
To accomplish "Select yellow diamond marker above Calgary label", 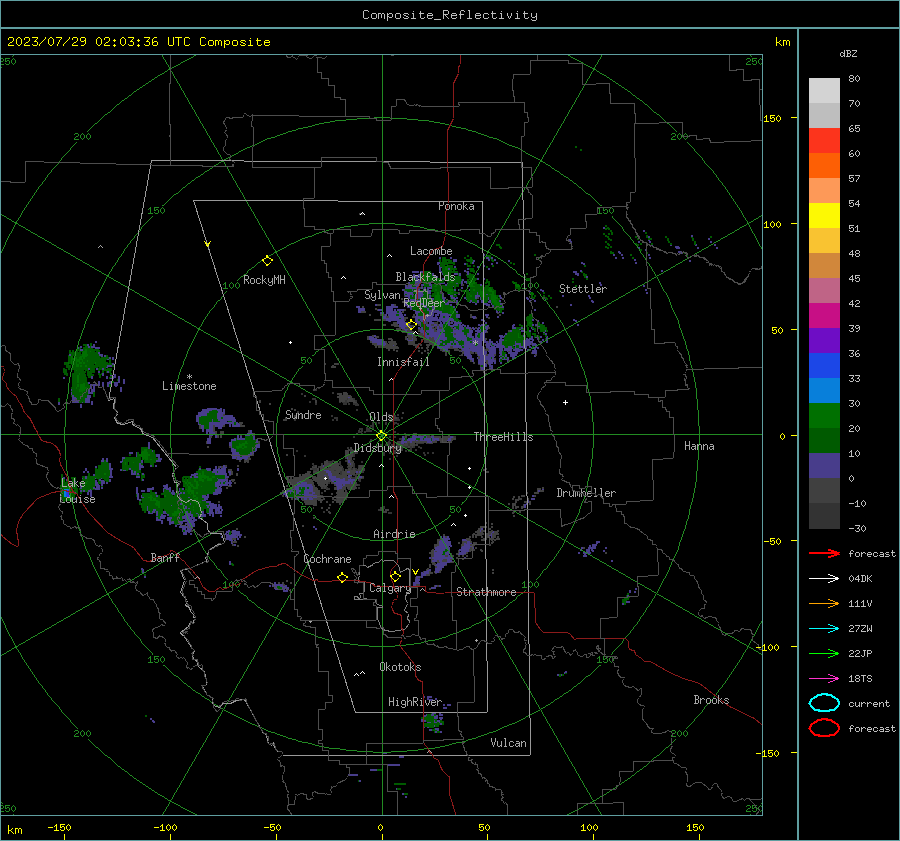I will click(395, 576).
